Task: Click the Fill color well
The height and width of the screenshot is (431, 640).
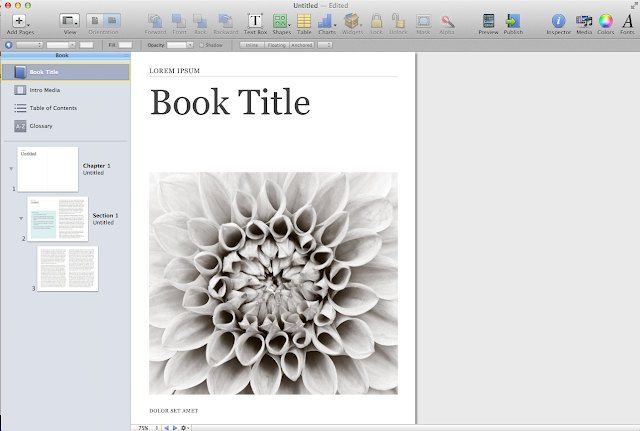Action: pyautogui.click(x=125, y=45)
